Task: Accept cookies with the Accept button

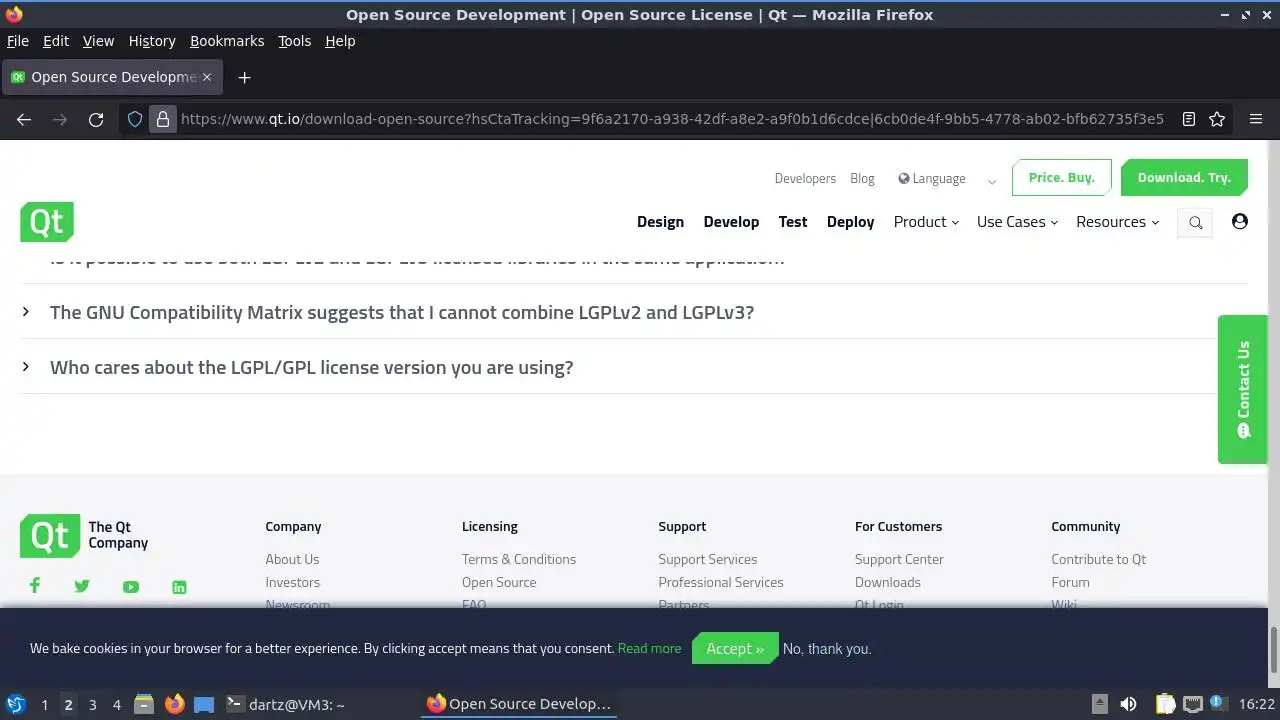Action: pos(735,648)
